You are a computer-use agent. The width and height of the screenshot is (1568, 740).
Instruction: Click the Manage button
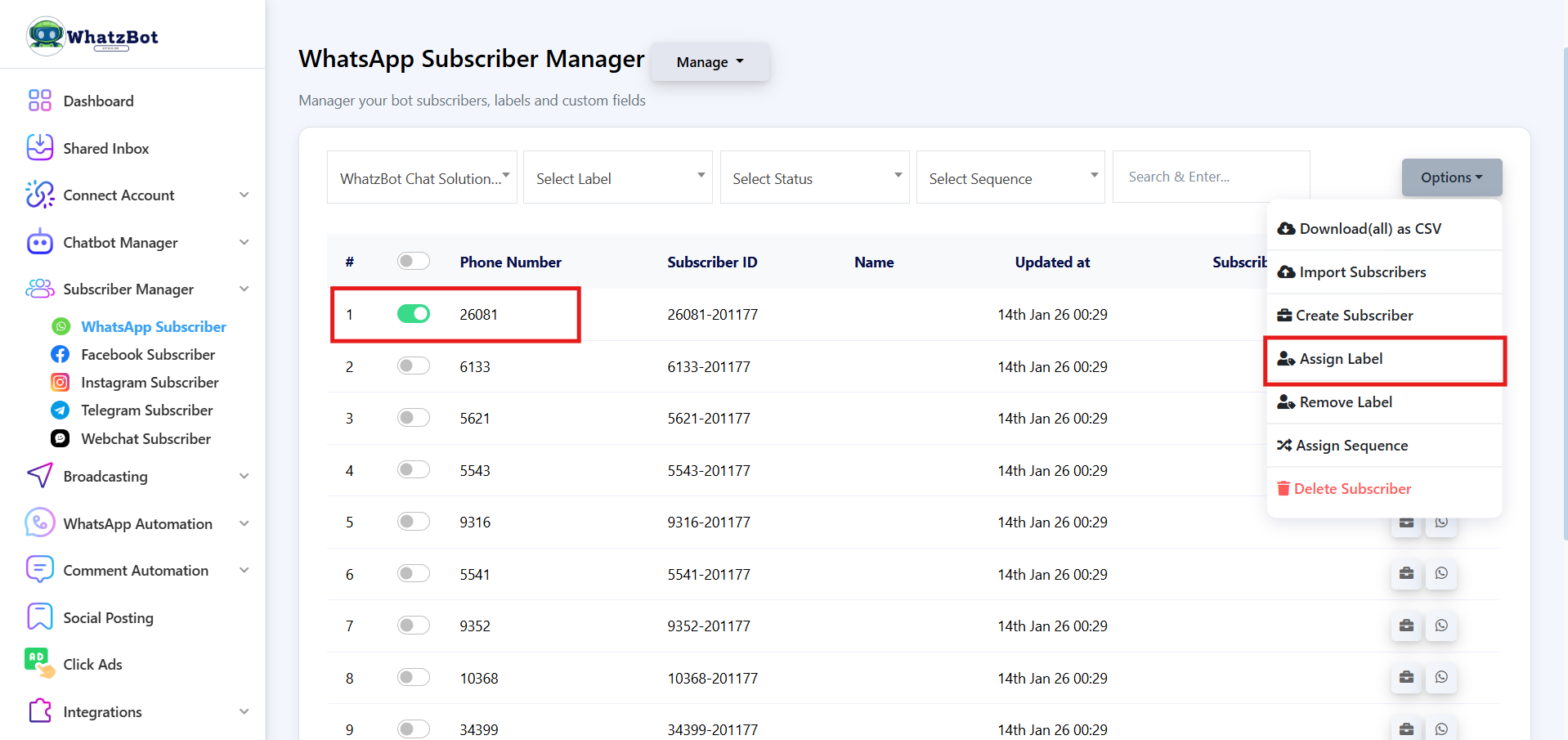[x=710, y=62]
